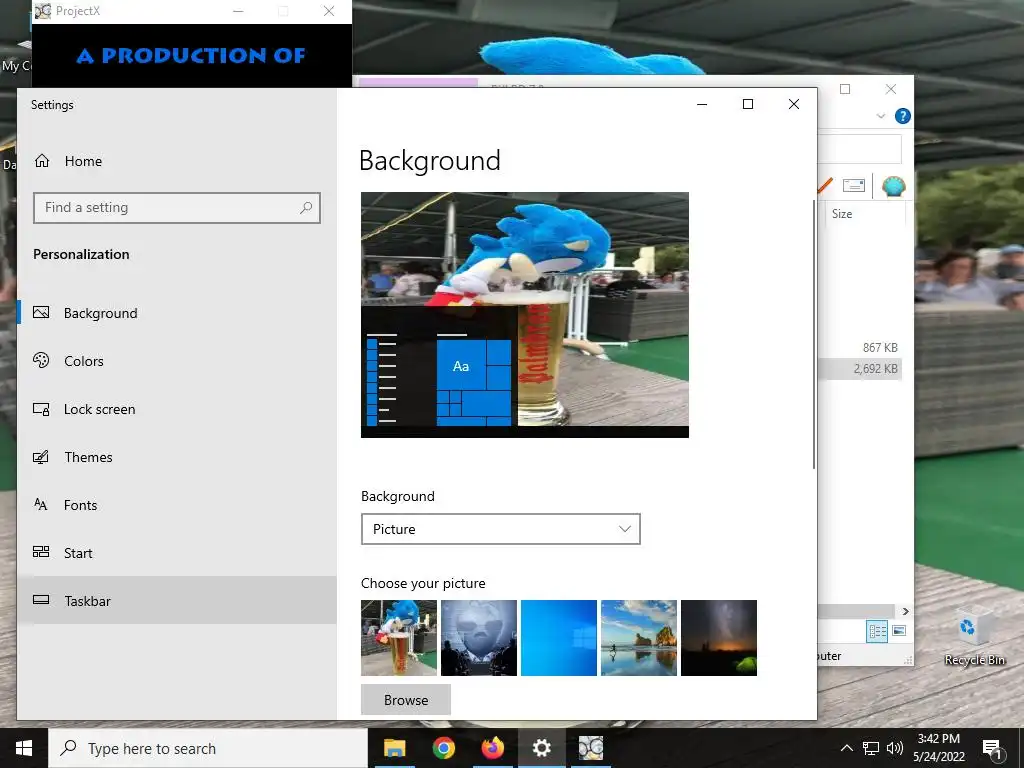Viewport: 1024px width, 768px height.
Task: Show hidden system tray icons
Action: point(846,748)
